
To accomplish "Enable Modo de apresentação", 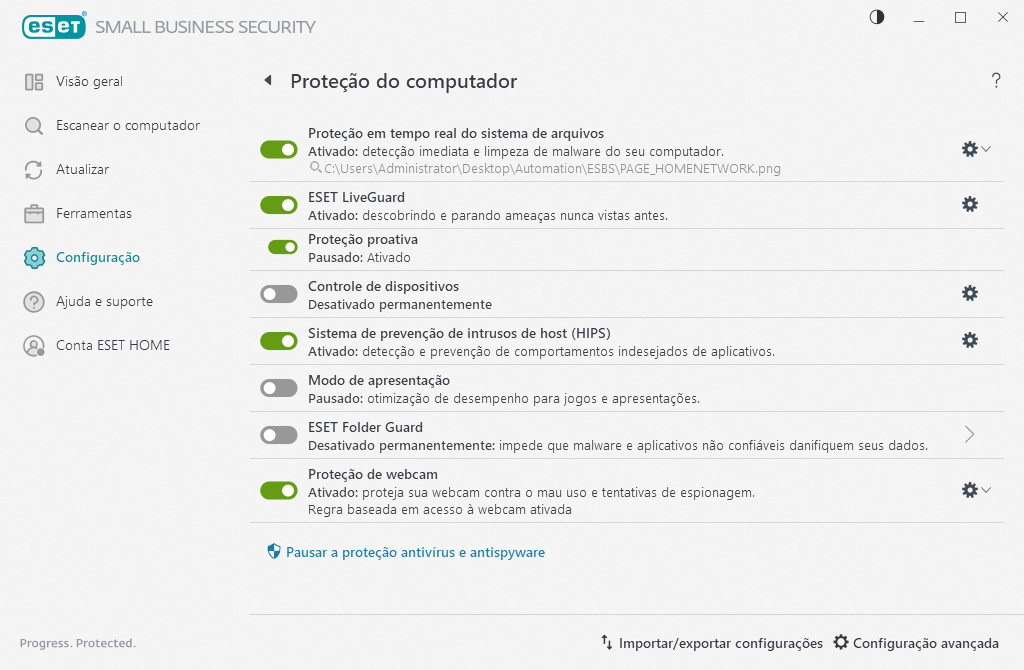I will tap(279, 388).
